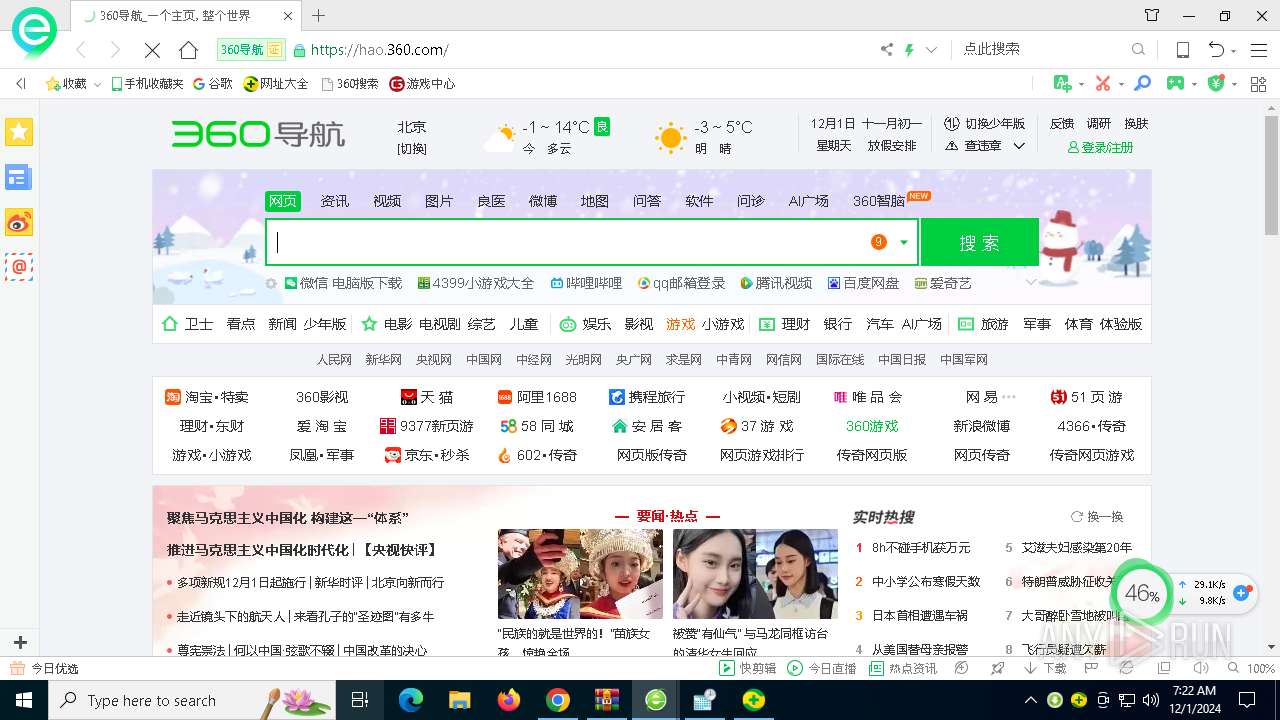Select the 网页 search tab

pos(283,201)
